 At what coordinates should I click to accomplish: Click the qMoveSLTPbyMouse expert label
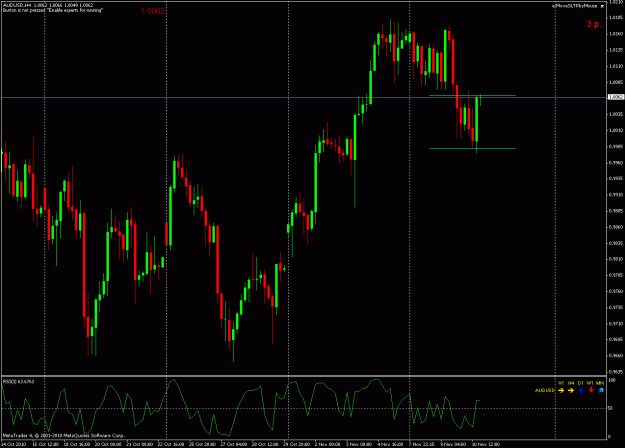pyautogui.click(x=574, y=6)
